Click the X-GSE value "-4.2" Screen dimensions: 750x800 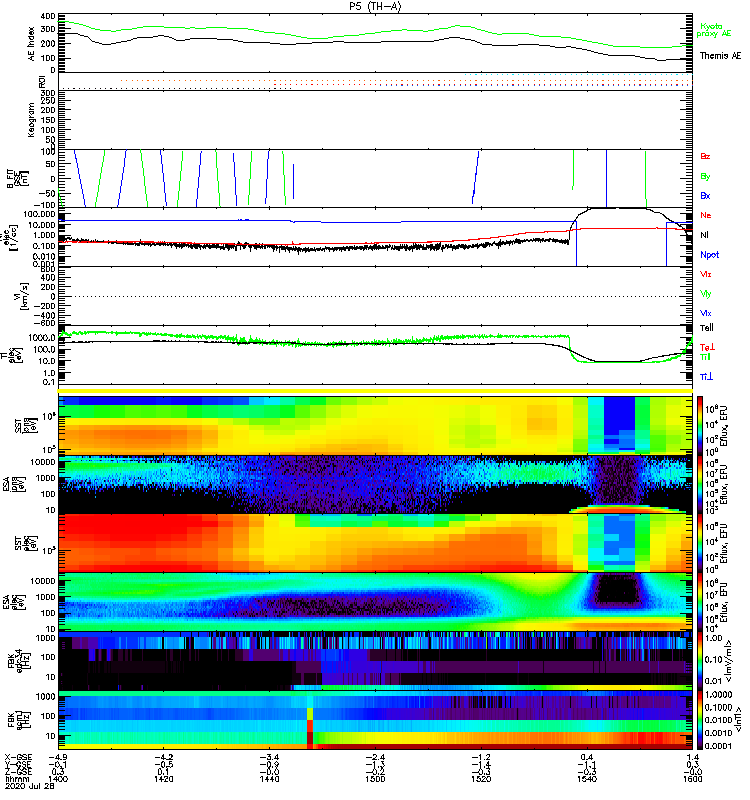click(163, 757)
